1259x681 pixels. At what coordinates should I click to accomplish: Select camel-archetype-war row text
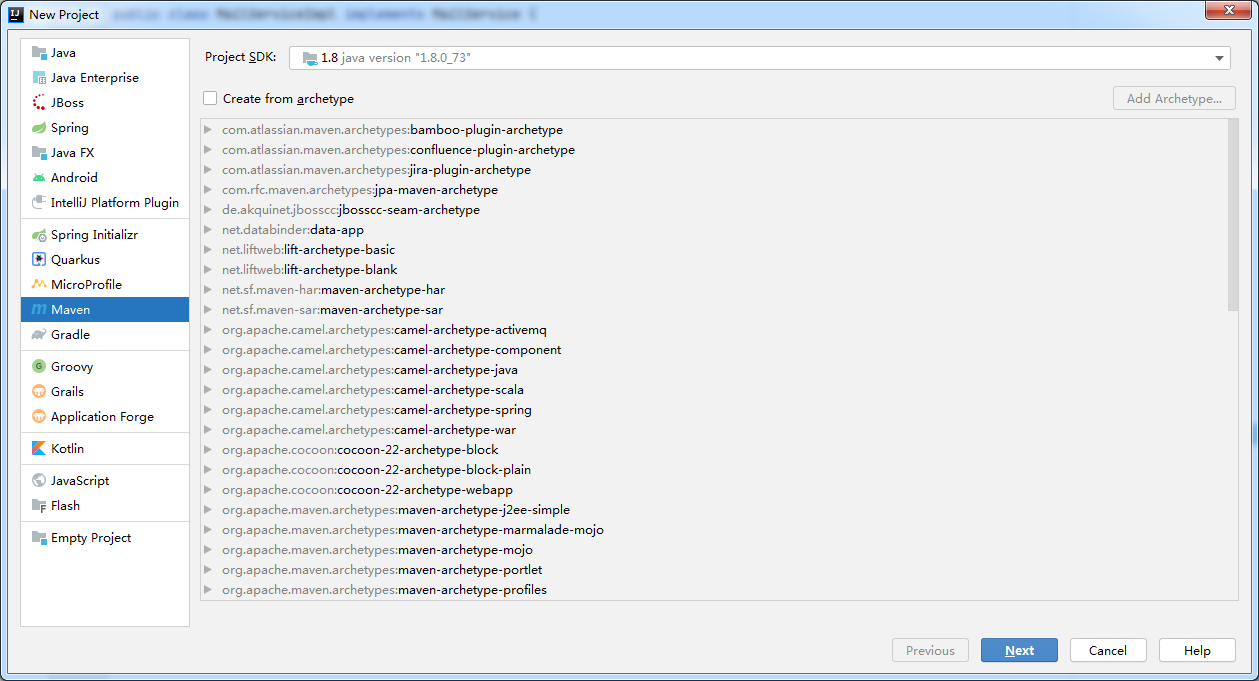click(x=369, y=430)
